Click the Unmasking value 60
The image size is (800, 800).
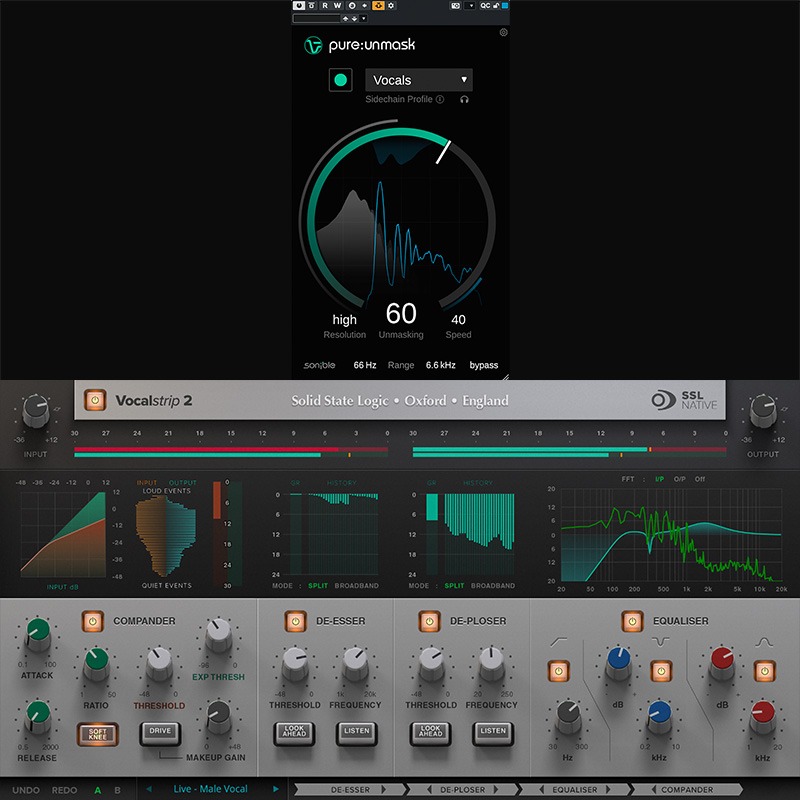point(401,313)
